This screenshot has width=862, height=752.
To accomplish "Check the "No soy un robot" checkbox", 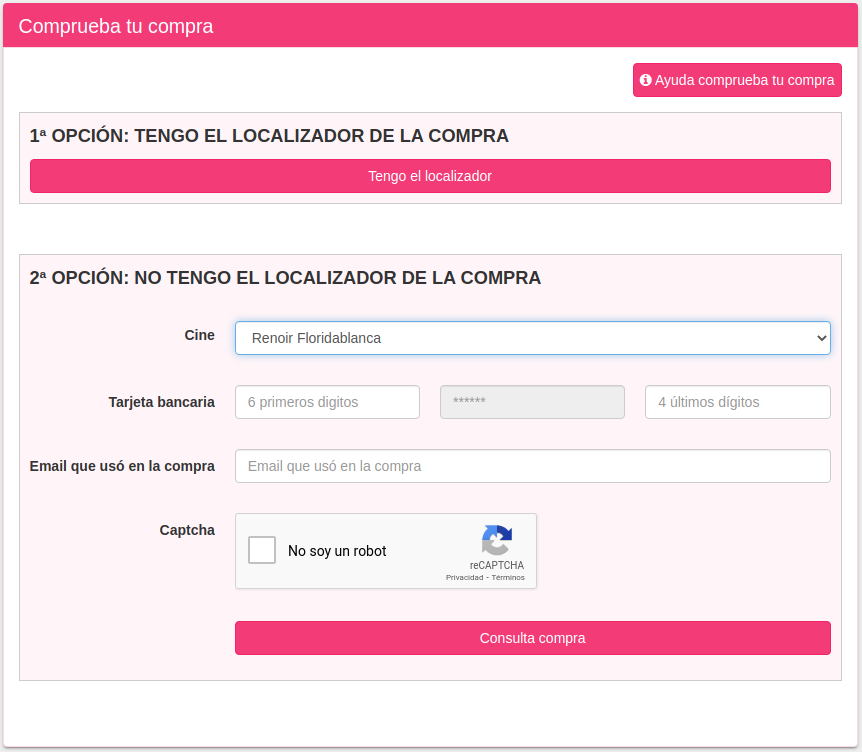I will [262, 550].
